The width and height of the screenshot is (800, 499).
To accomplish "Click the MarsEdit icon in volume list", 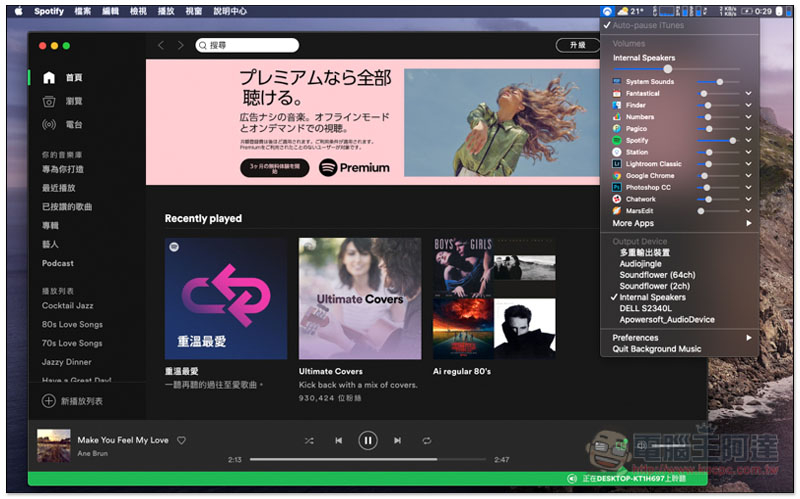I will (617, 211).
